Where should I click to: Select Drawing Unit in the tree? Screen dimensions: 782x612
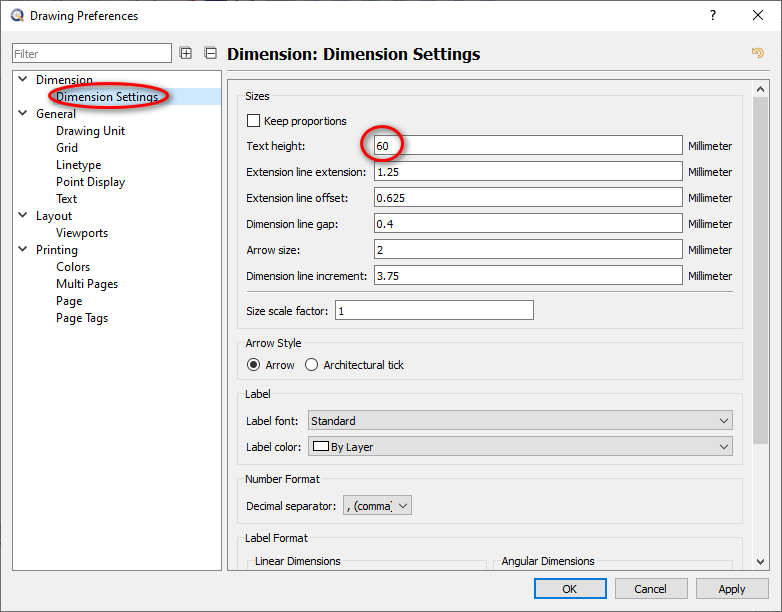click(90, 131)
